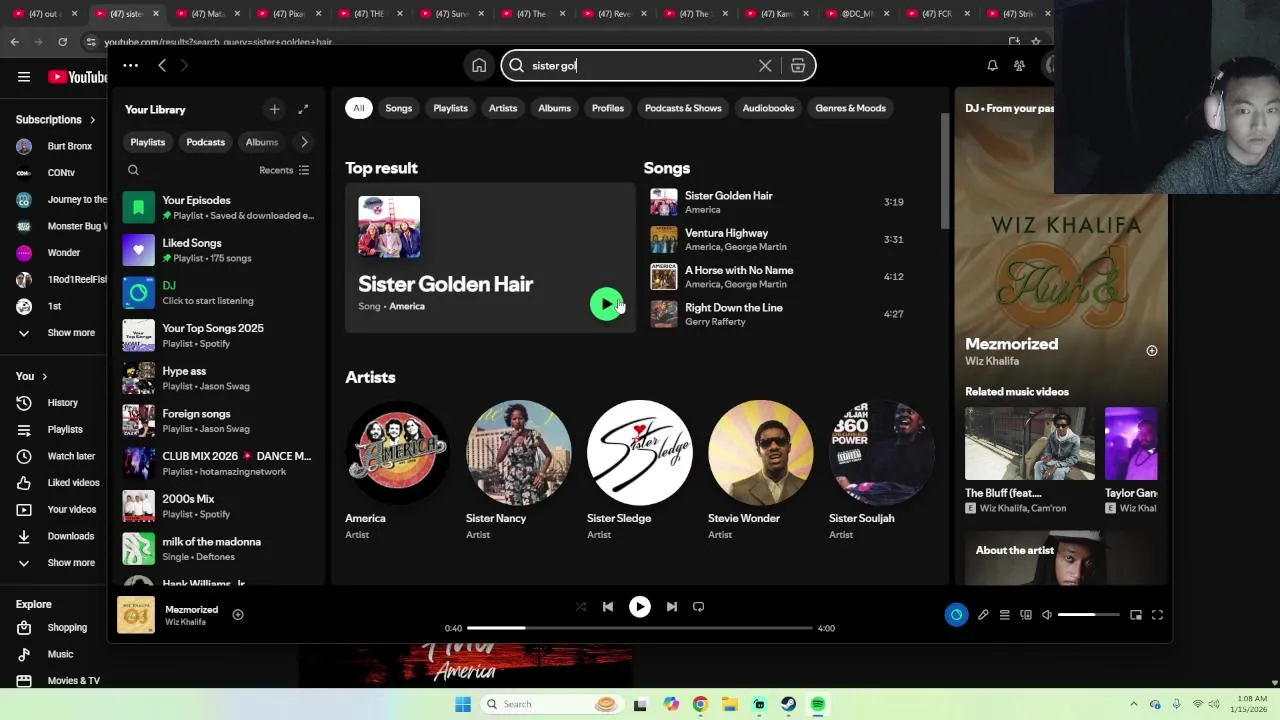Open Spotify notifications bell
This screenshot has height=720, width=1280.
(x=992, y=66)
